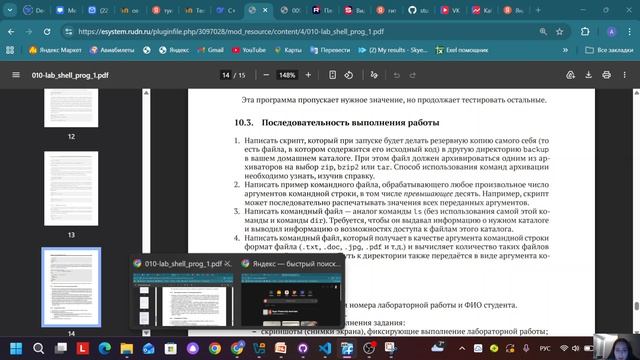Show hidden system tray icons
The height and width of the screenshot is (360, 640).
(462, 348)
